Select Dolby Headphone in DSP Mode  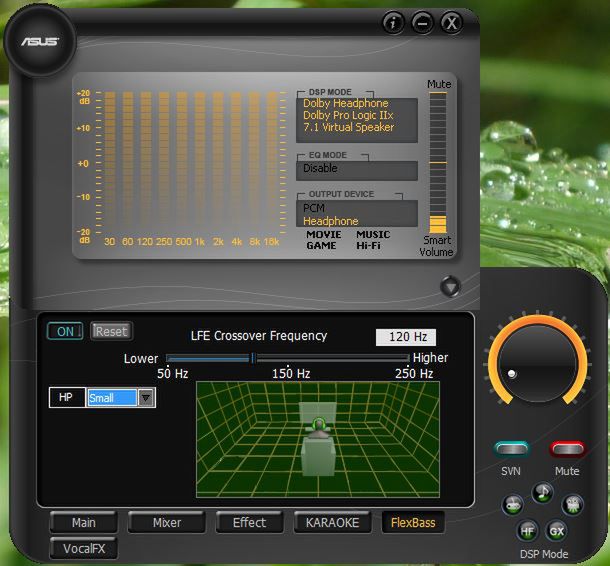(x=345, y=103)
